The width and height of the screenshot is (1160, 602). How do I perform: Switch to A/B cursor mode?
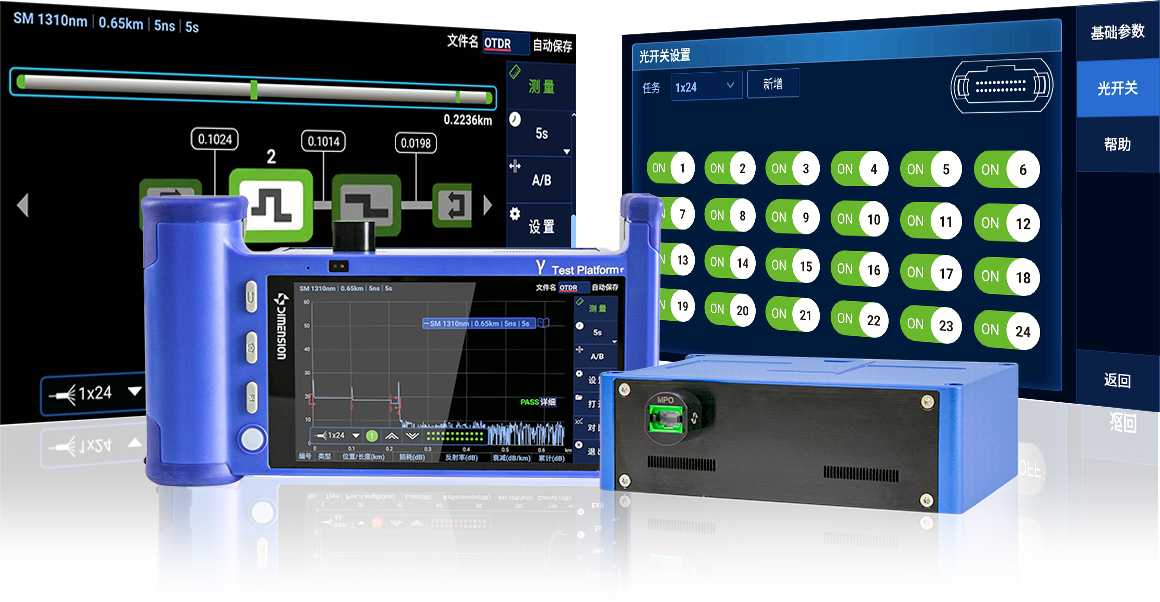(x=540, y=178)
